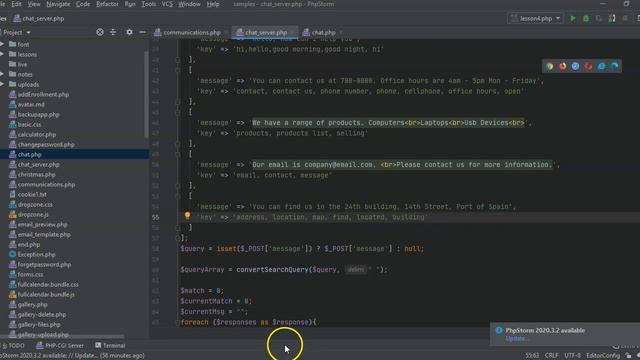This screenshot has height=360, width=640.
Task: Select Exception.php file
Action: [32, 254]
